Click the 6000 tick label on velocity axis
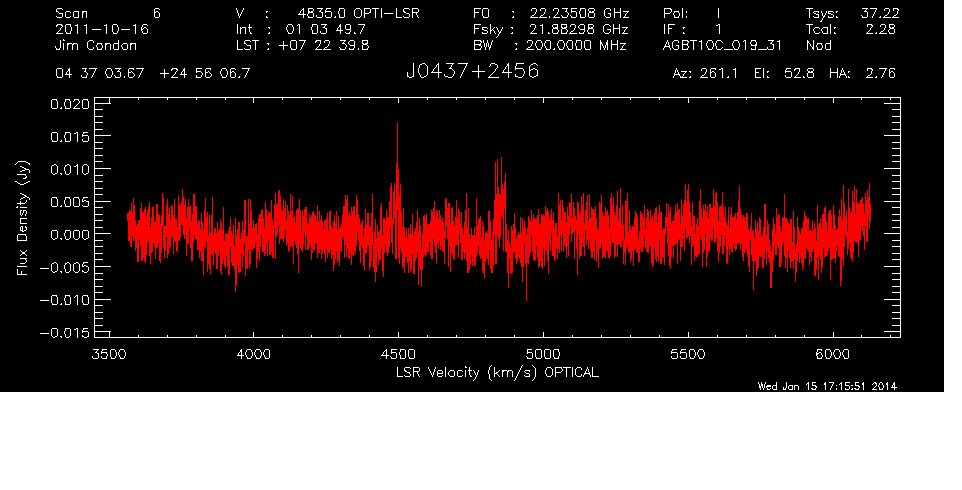Image resolution: width=962 pixels, height=490 pixels. click(830, 354)
